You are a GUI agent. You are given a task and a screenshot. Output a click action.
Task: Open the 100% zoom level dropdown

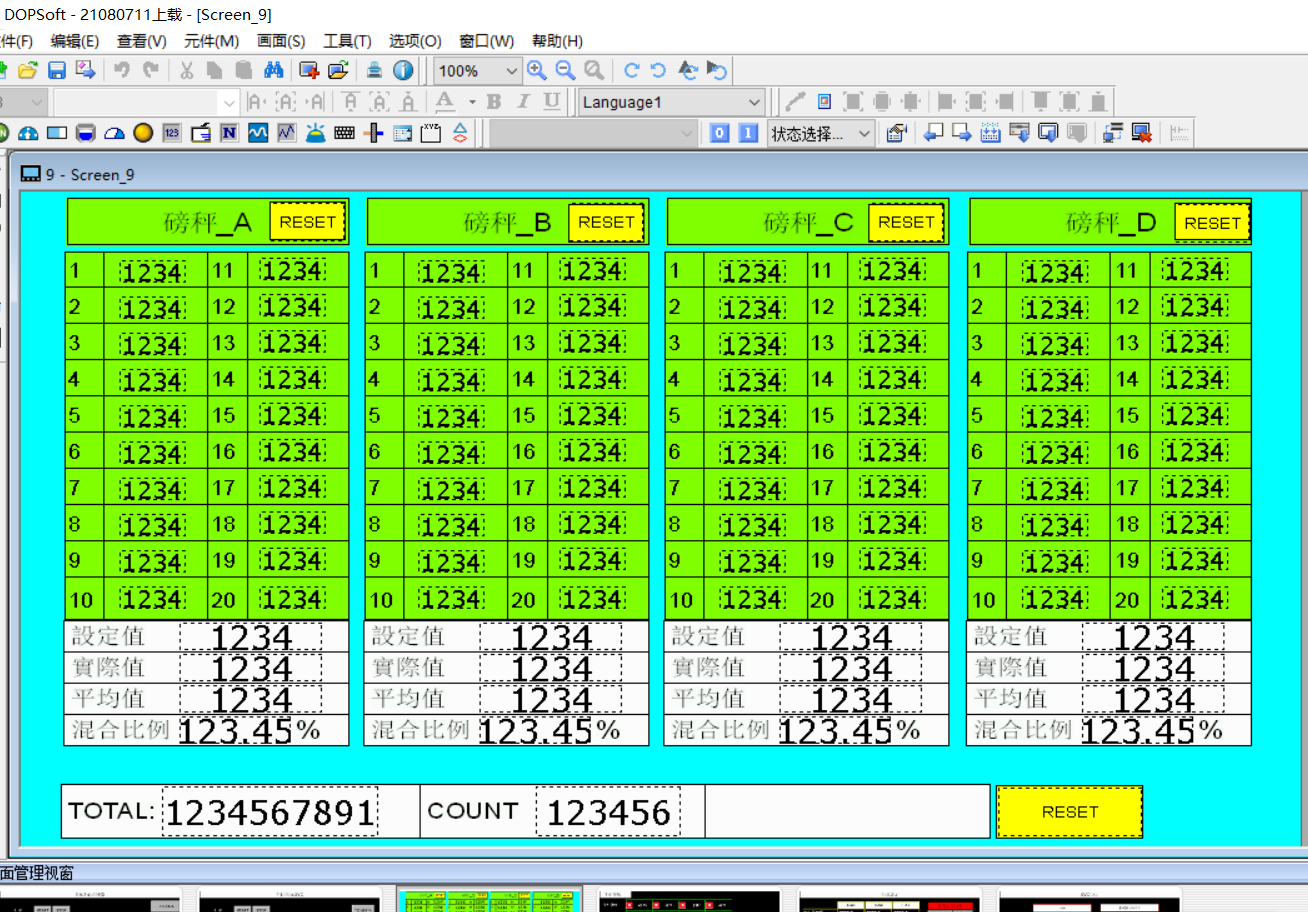(x=511, y=71)
